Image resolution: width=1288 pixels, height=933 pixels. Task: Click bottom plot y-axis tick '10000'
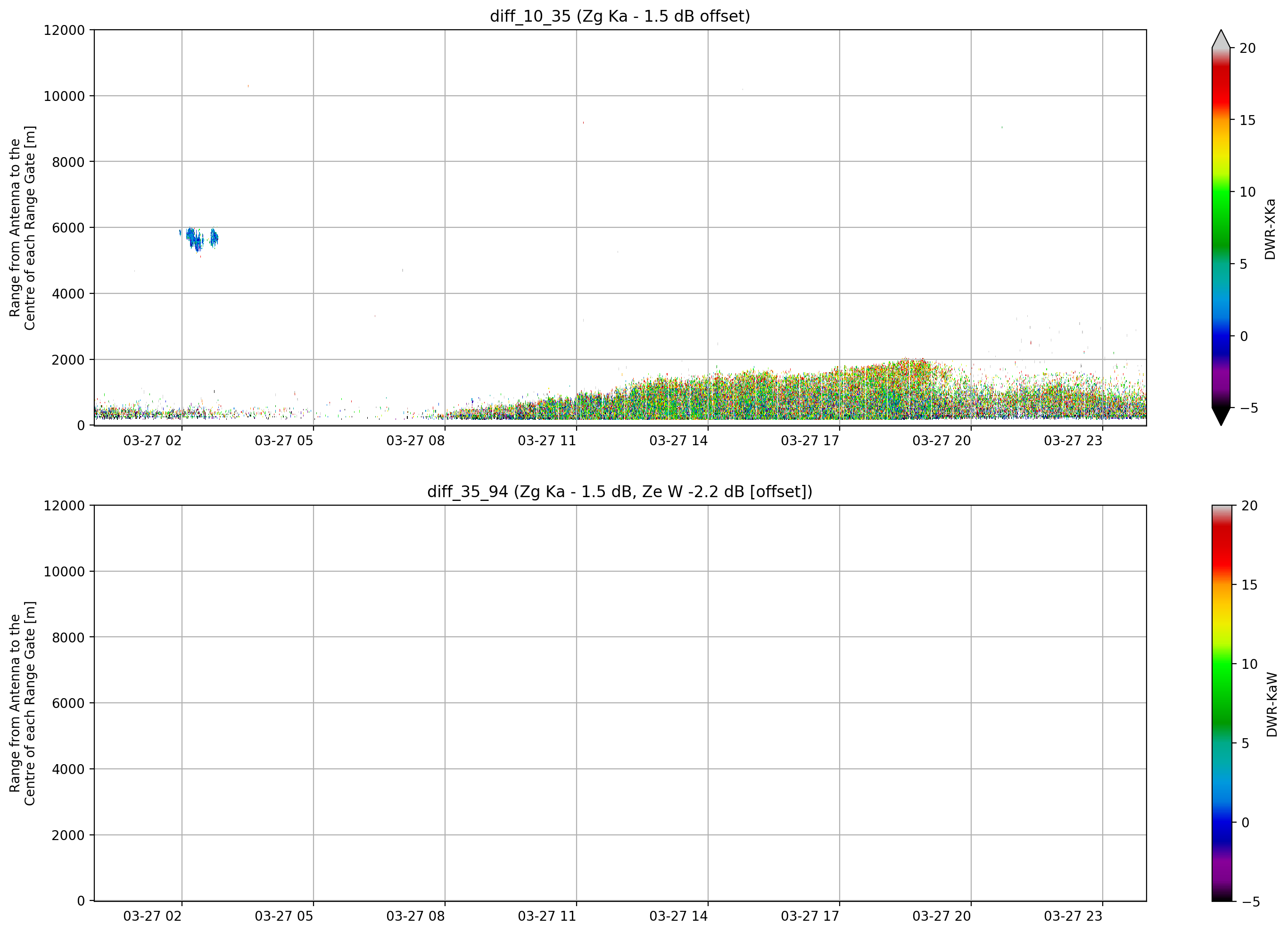tap(64, 572)
